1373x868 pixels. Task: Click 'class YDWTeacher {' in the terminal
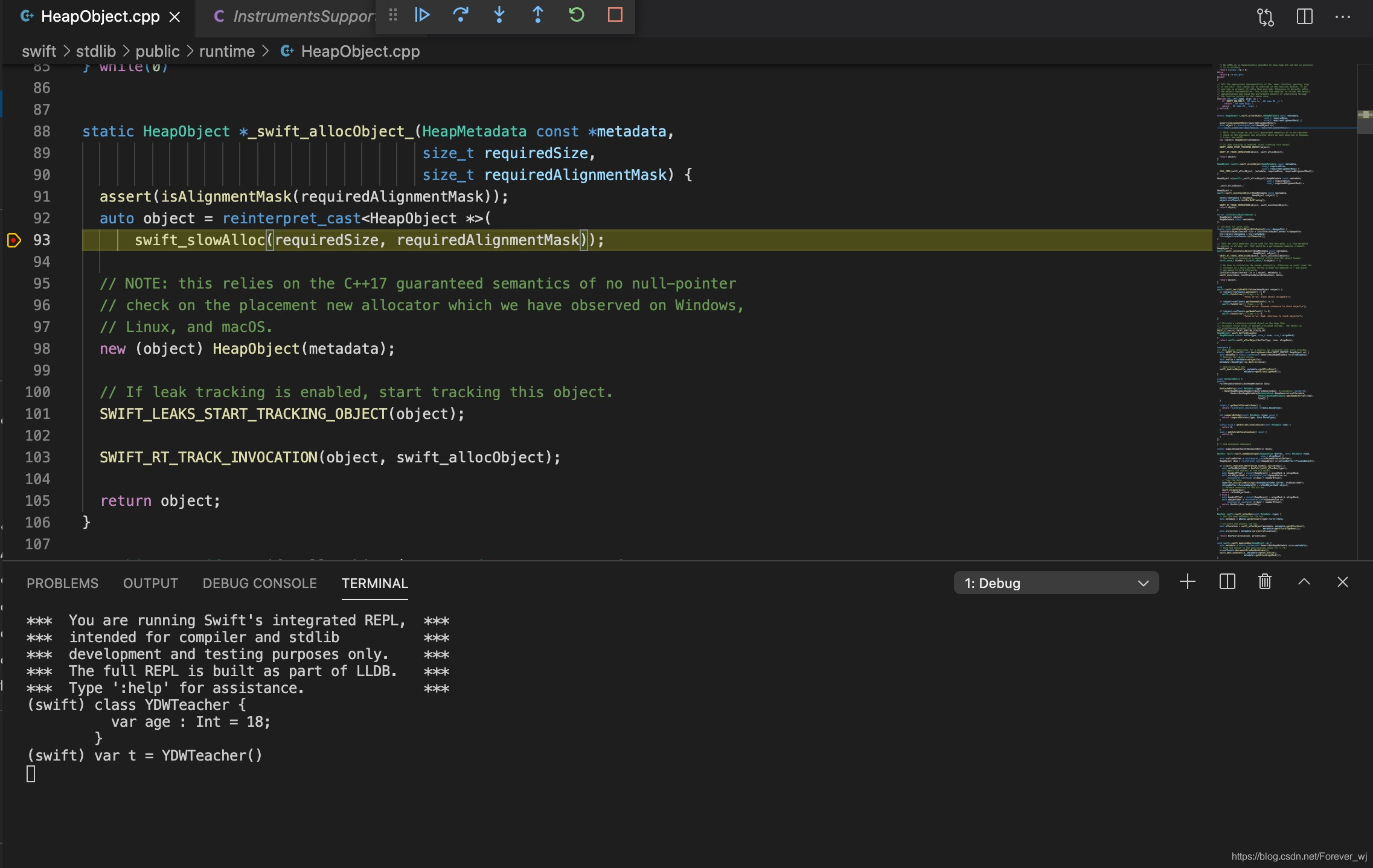(170, 705)
